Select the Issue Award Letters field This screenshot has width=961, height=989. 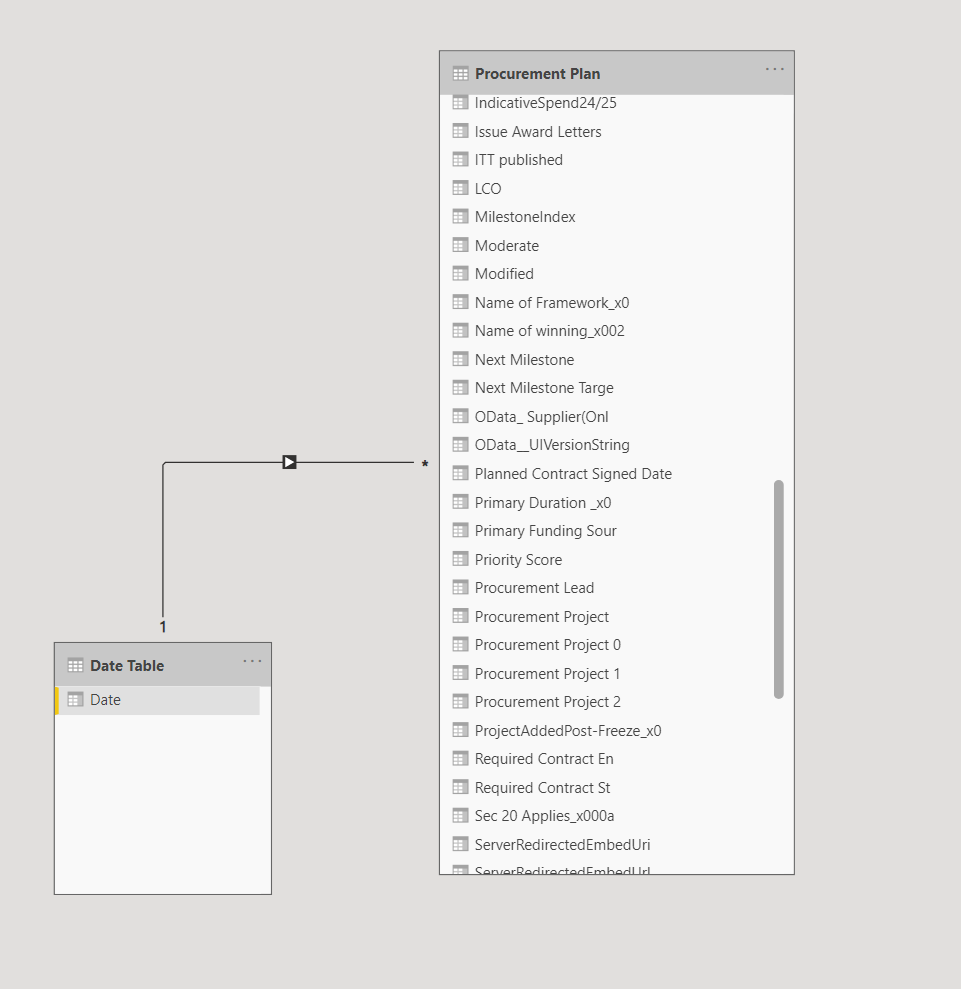(x=538, y=132)
